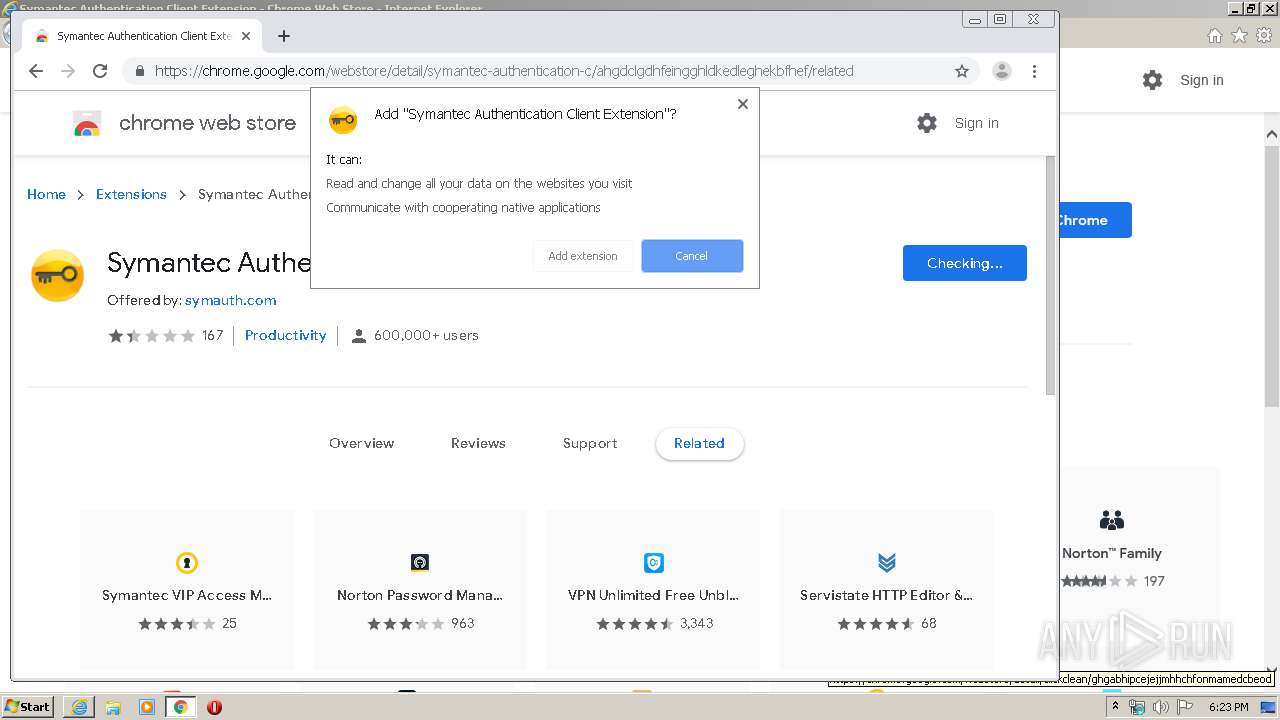Open Chrome three-dot menu
This screenshot has width=1280, height=720.
click(1034, 71)
